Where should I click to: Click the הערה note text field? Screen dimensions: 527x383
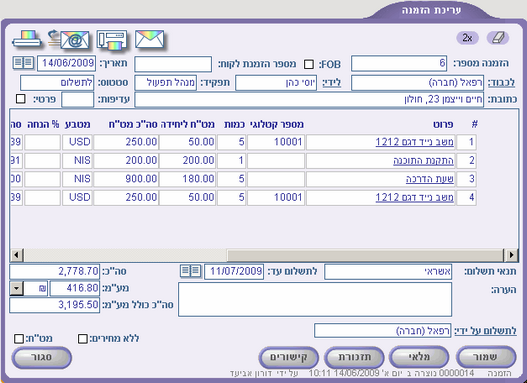315,299
